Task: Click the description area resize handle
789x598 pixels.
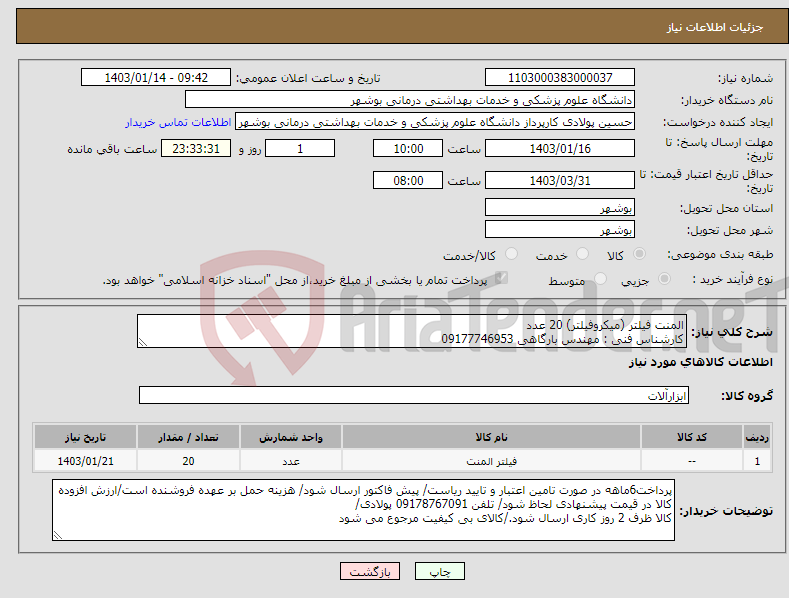Action: tap(143, 342)
